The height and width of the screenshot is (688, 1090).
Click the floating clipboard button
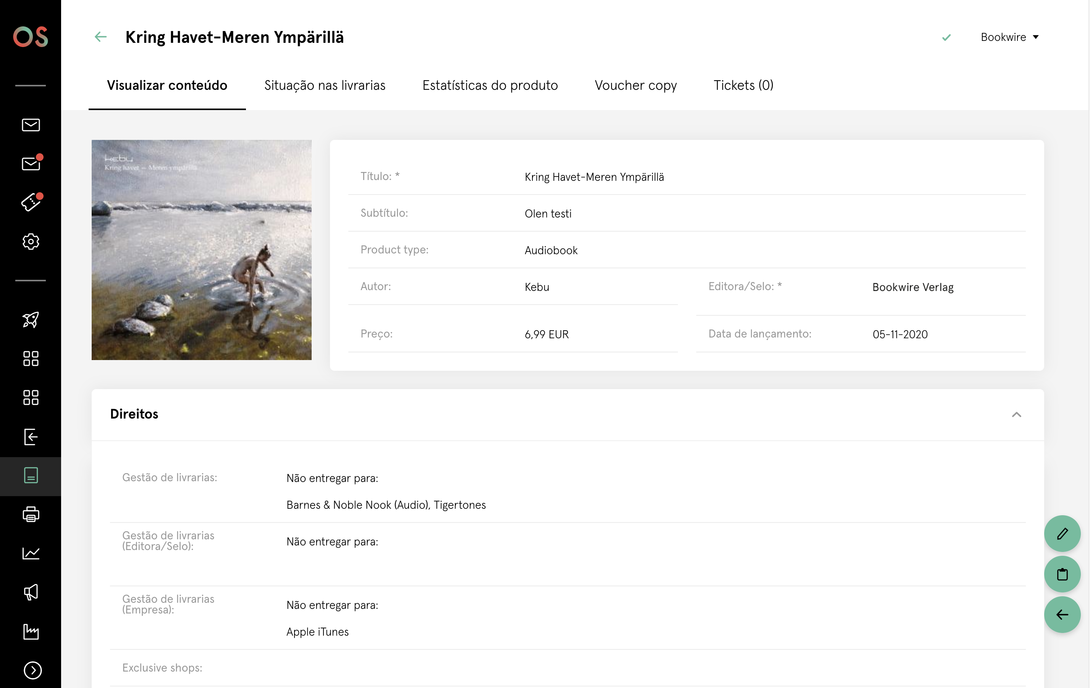click(1062, 574)
